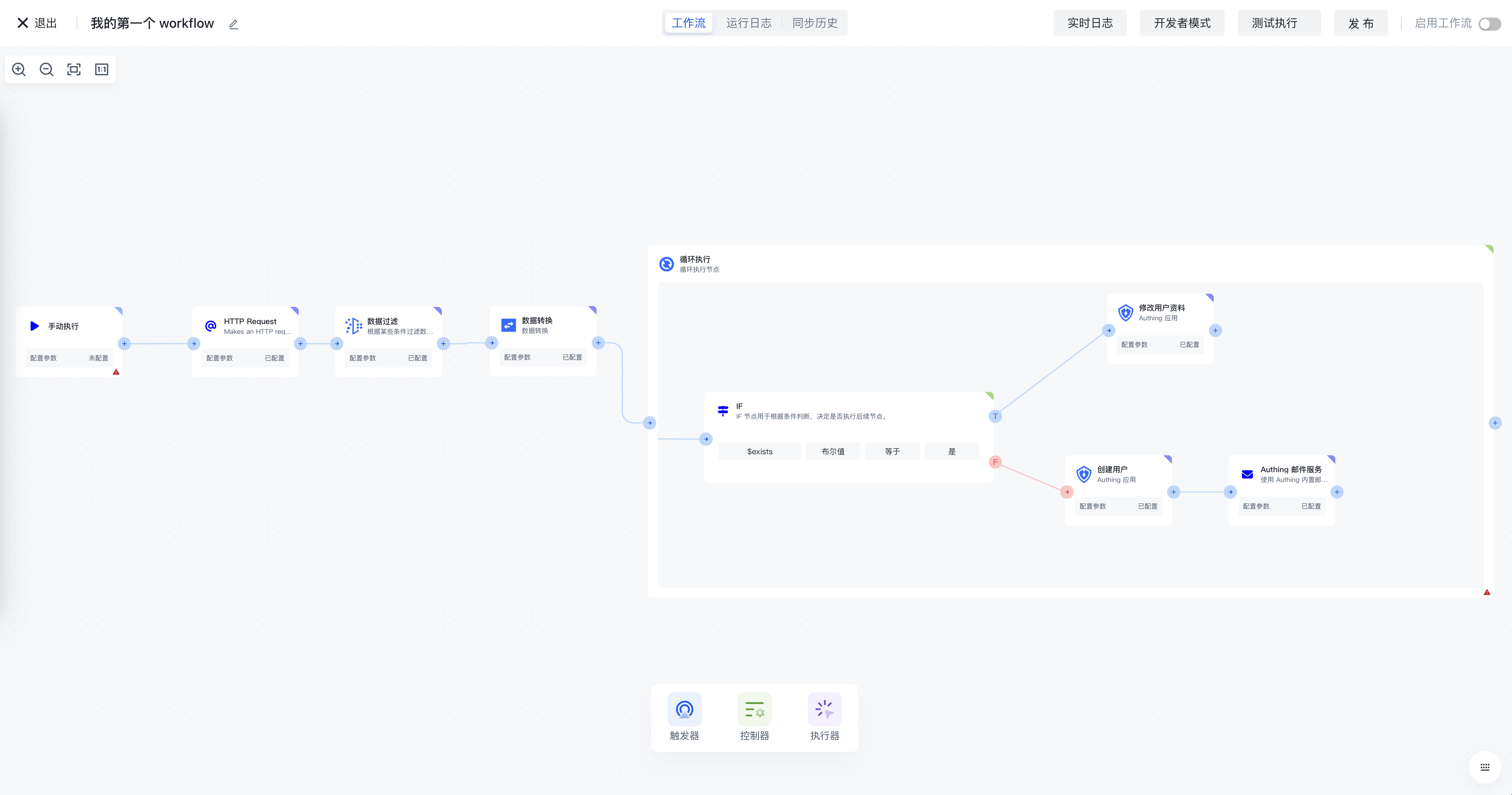This screenshot has width=1512, height=795.
Task: Reset canvas zoom to 1:1
Action: tap(102, 69)
